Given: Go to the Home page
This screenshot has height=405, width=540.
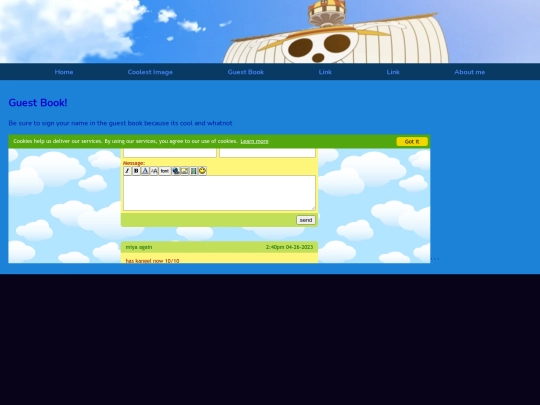Looking at the screenshot, I should click(64, 72).
